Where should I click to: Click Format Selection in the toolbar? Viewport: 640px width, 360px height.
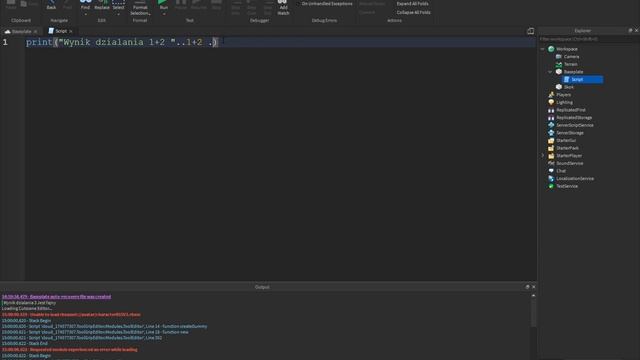point(140,8)
